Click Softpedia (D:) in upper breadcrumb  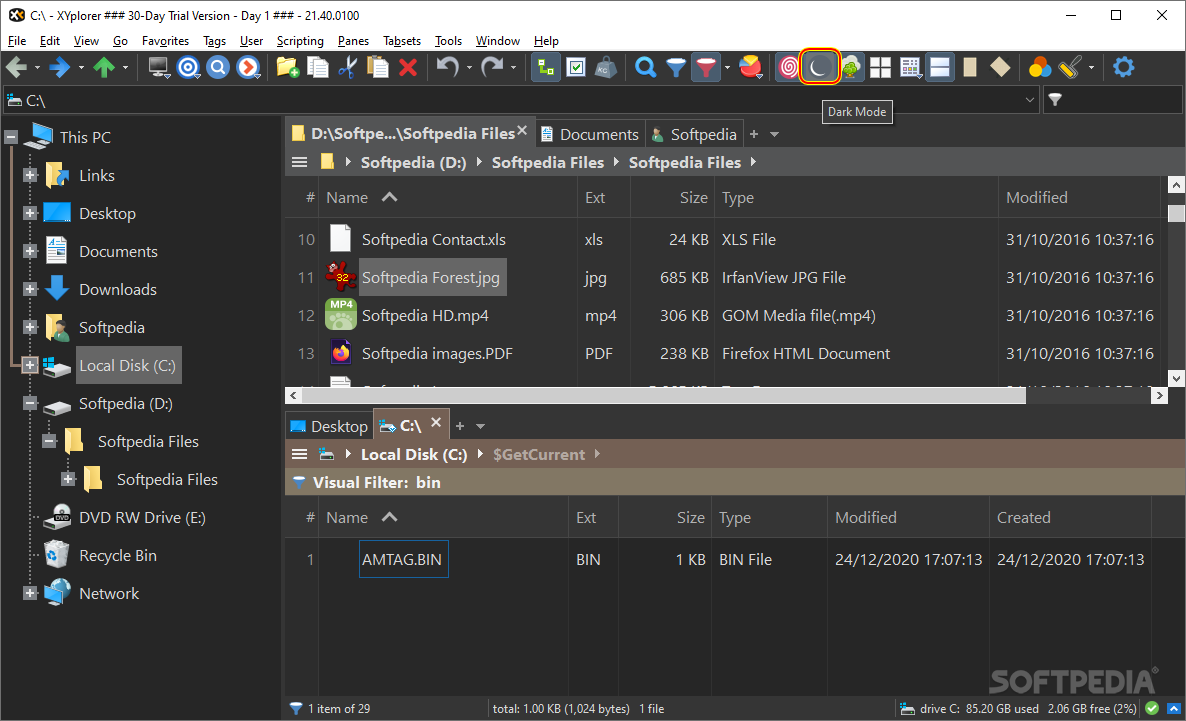413,163
